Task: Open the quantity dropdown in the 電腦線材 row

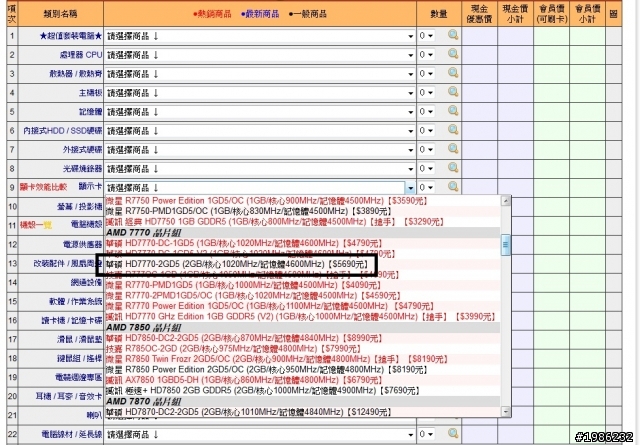Action: [x=426, y=434]
